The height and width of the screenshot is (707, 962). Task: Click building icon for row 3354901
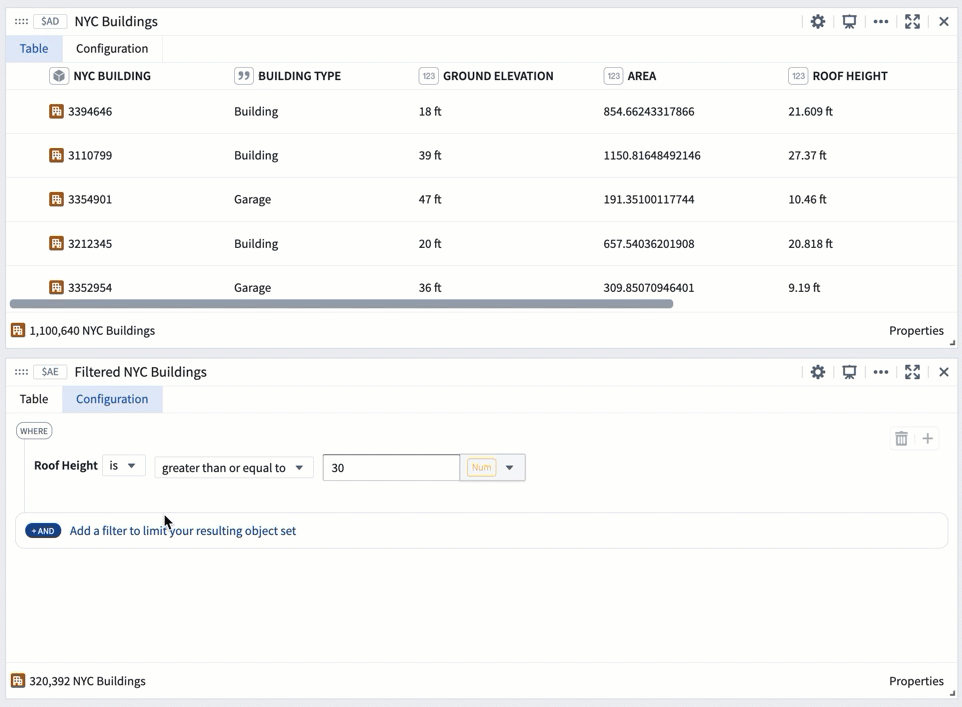(x=56, y=199)
